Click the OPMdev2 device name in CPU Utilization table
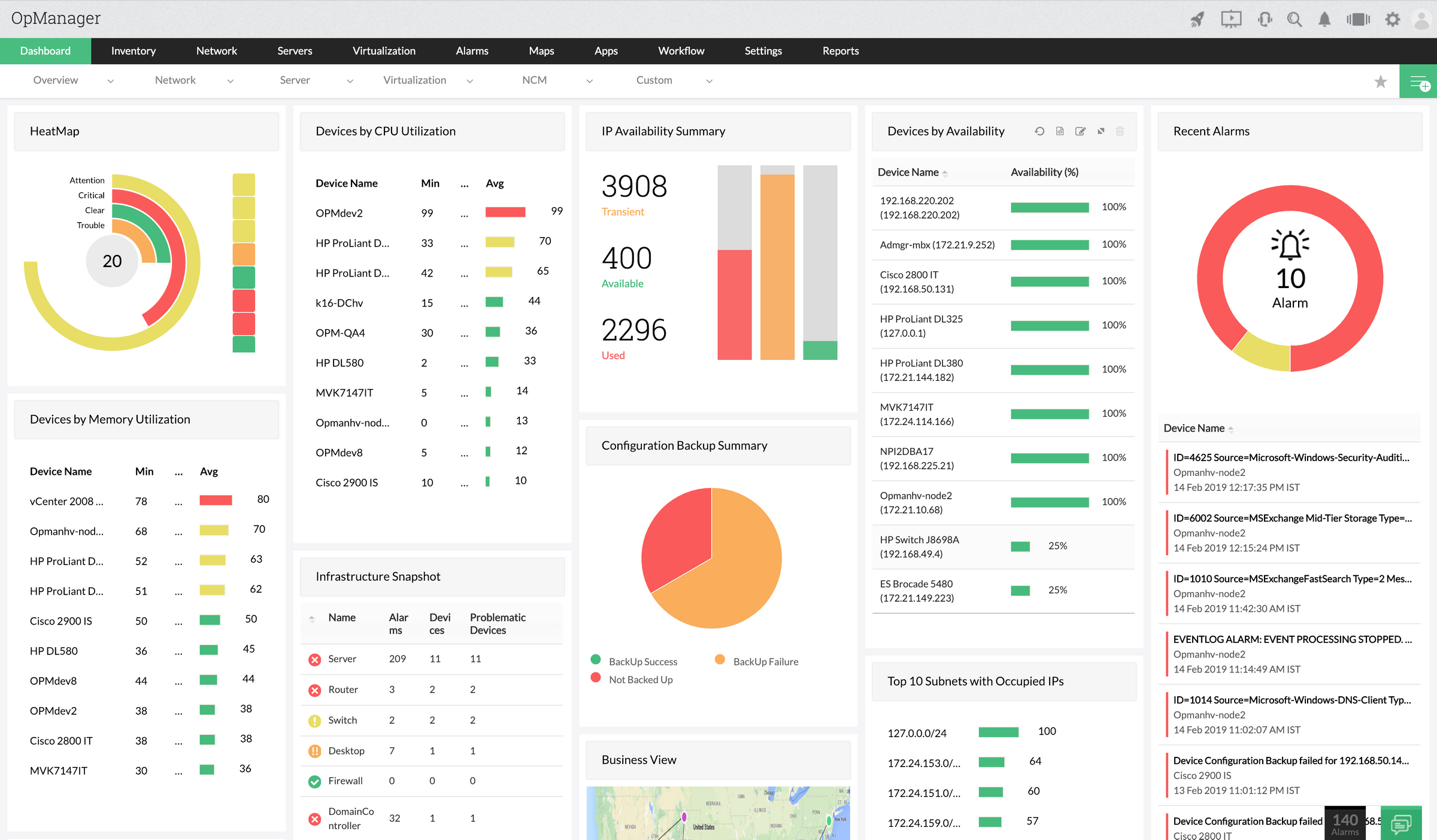1437x840 pixels. pyautogui.click(x=339, y=212)
